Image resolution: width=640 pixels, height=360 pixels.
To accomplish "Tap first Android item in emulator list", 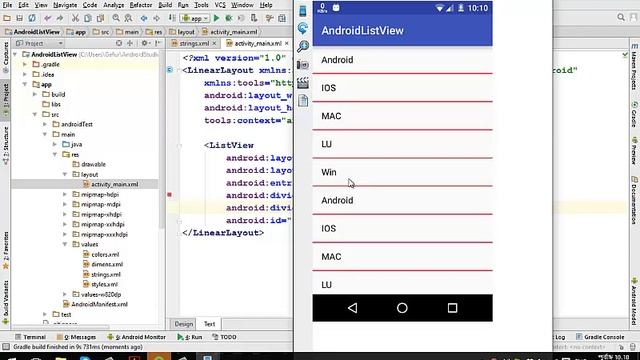I will point(402,60).
